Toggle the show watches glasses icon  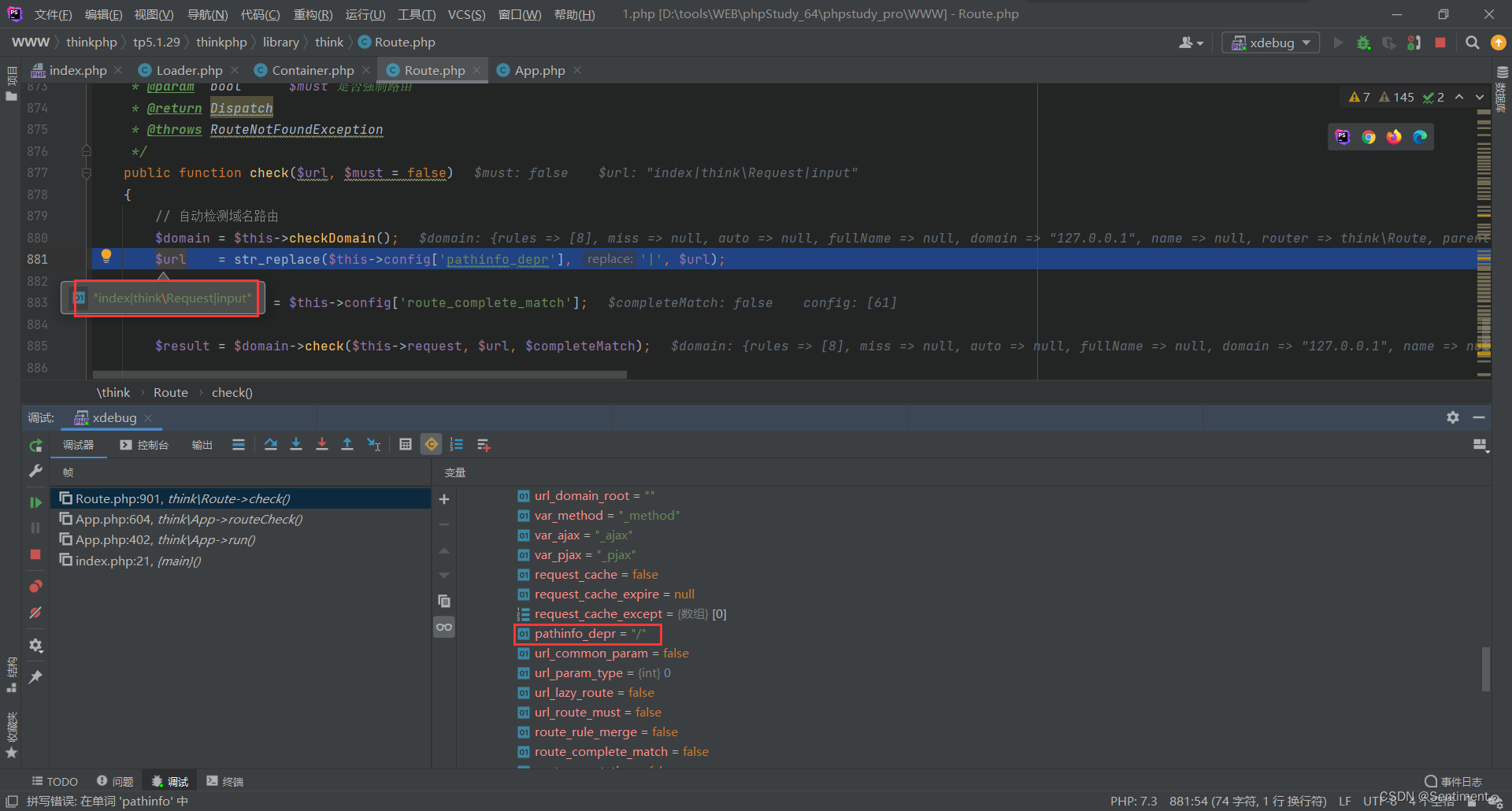pos(444,627)
